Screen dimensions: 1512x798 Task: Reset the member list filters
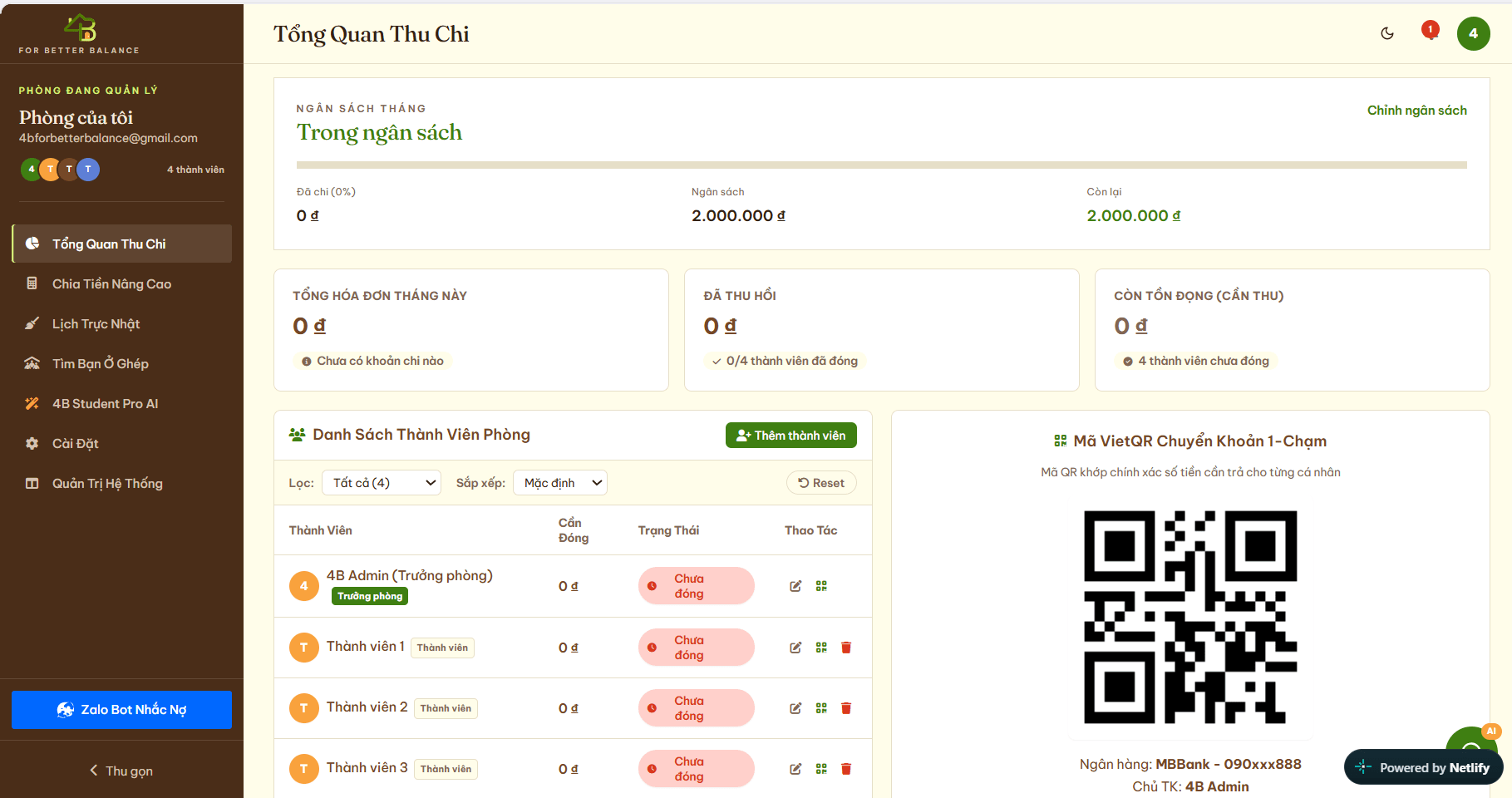click(821, 483)
